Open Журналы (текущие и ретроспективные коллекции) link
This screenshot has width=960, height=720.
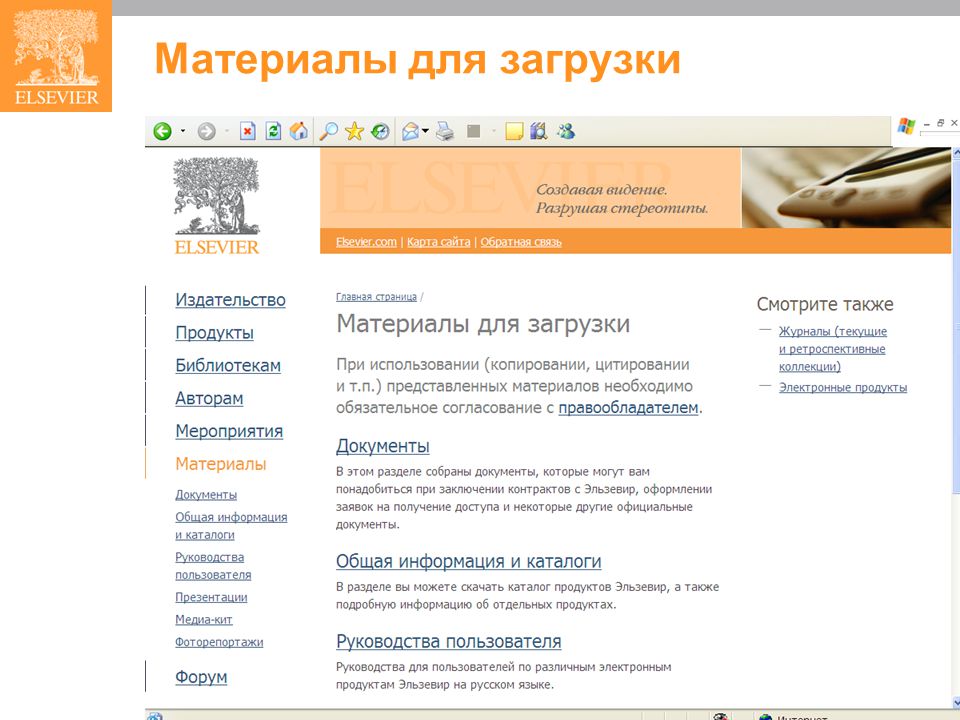[x=833, y=349]
